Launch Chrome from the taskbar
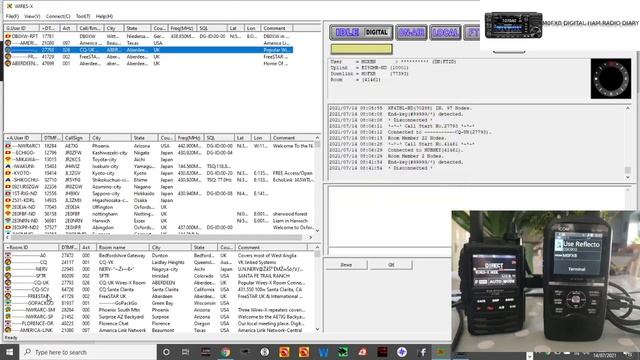 click(x=225, y=352)
